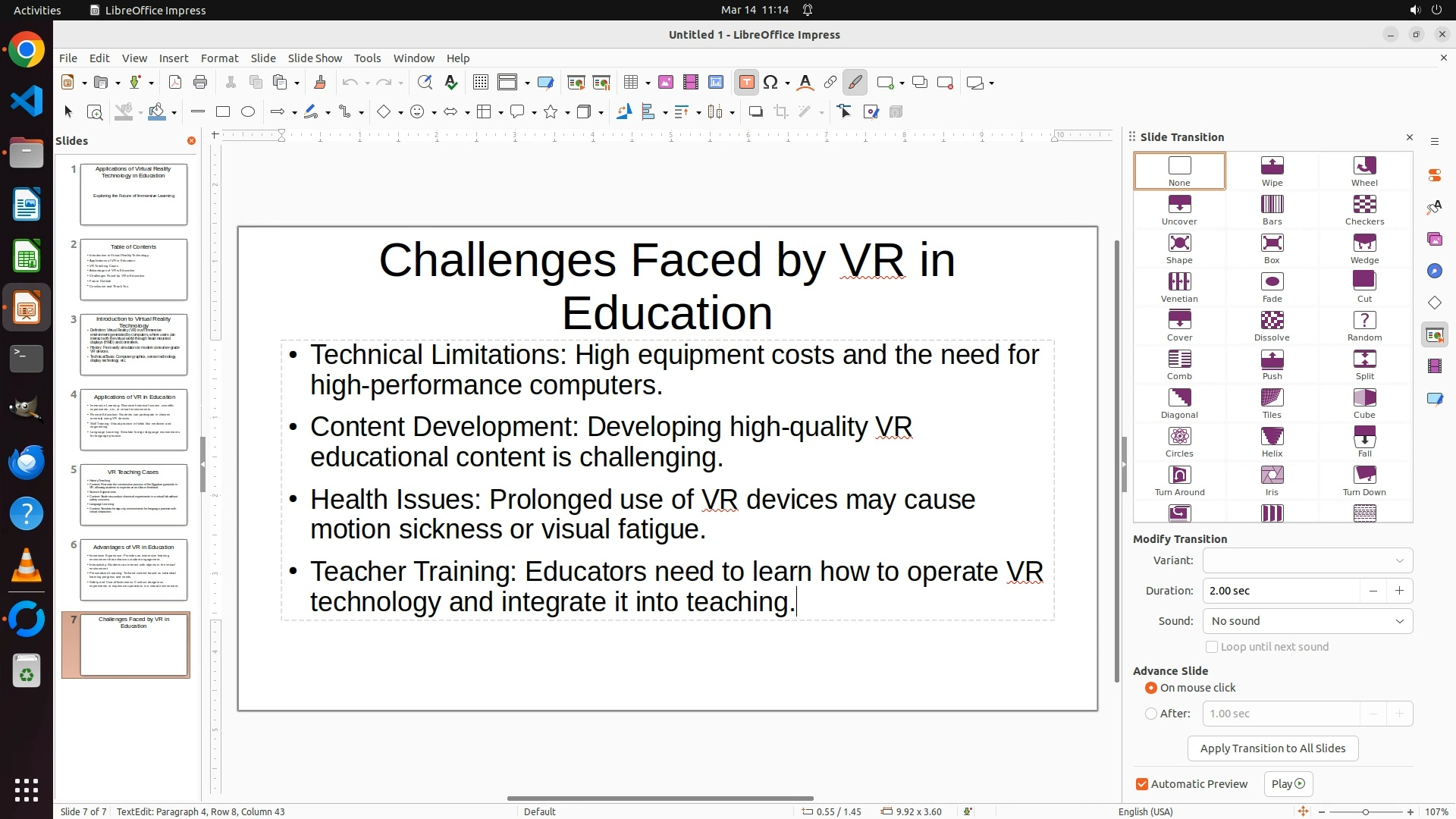Enable Loop until next sound checkbox
The width and height of the screenshot is (1456, 819).
coord(1212,647)
